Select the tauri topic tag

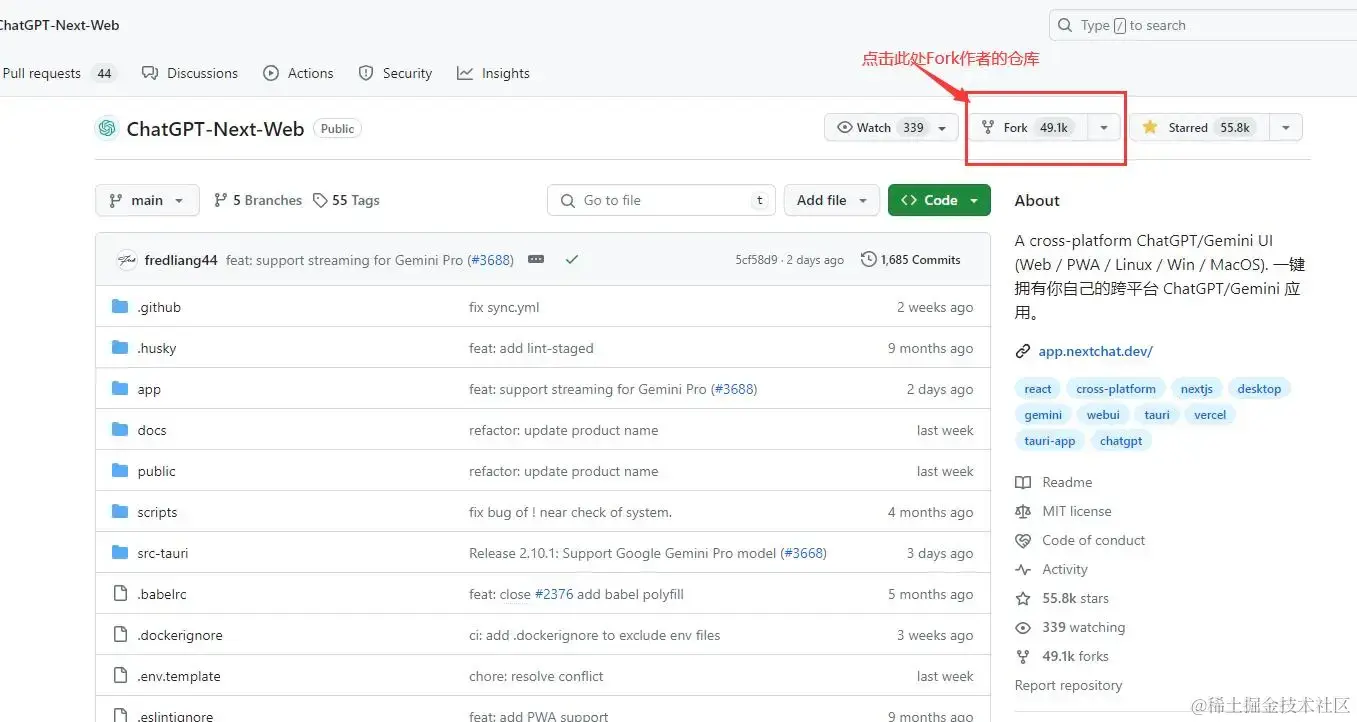pos(1157,415)
